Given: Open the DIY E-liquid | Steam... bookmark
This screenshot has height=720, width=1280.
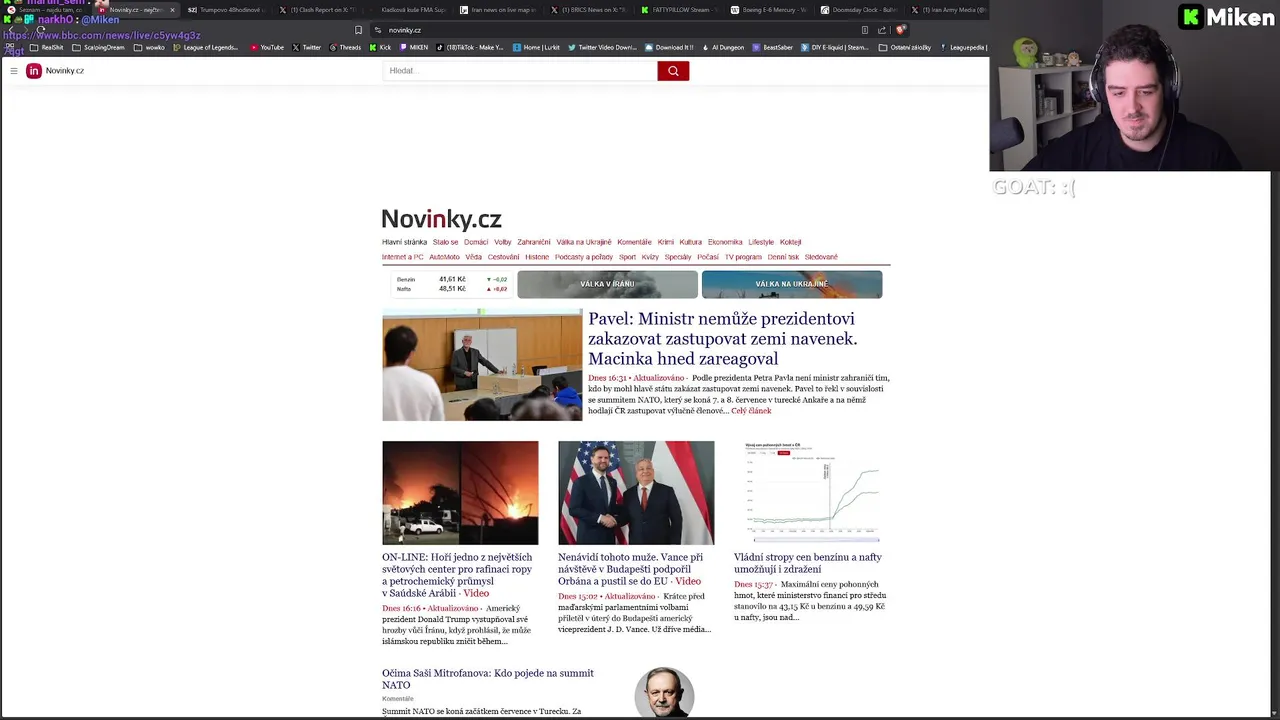Looking at the screenshot, I should 835,47.
